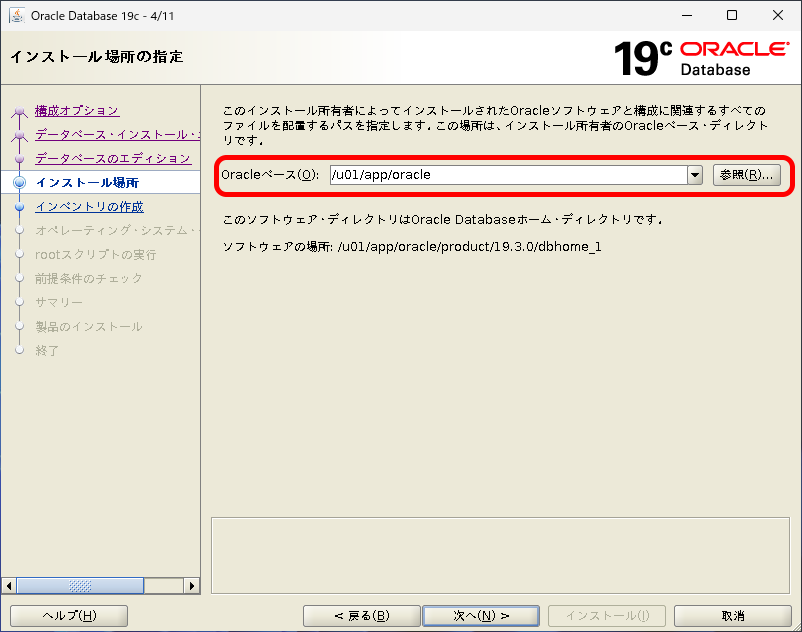Image resolution: width=802 pixels, height=632 pixels.
Task: Click disabled オペレーティング・システム step text
Action: point(118,231)
